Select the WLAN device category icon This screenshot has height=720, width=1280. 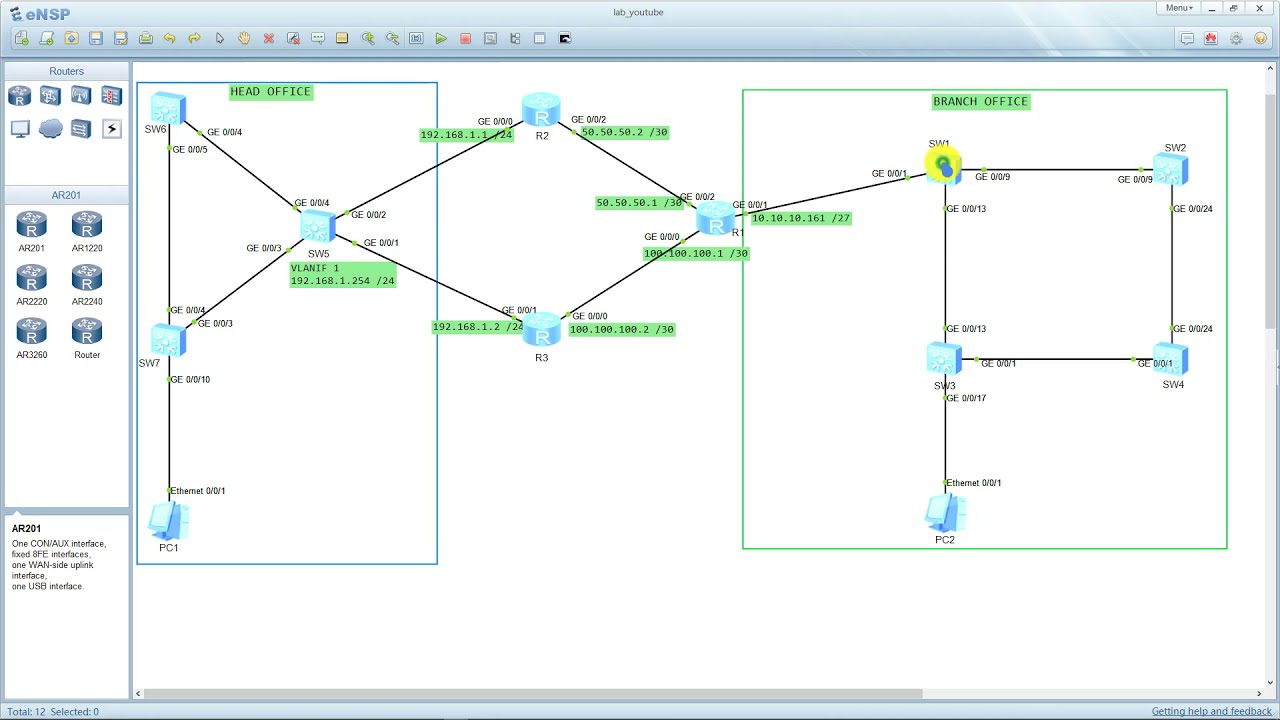[x=81, y=96]
